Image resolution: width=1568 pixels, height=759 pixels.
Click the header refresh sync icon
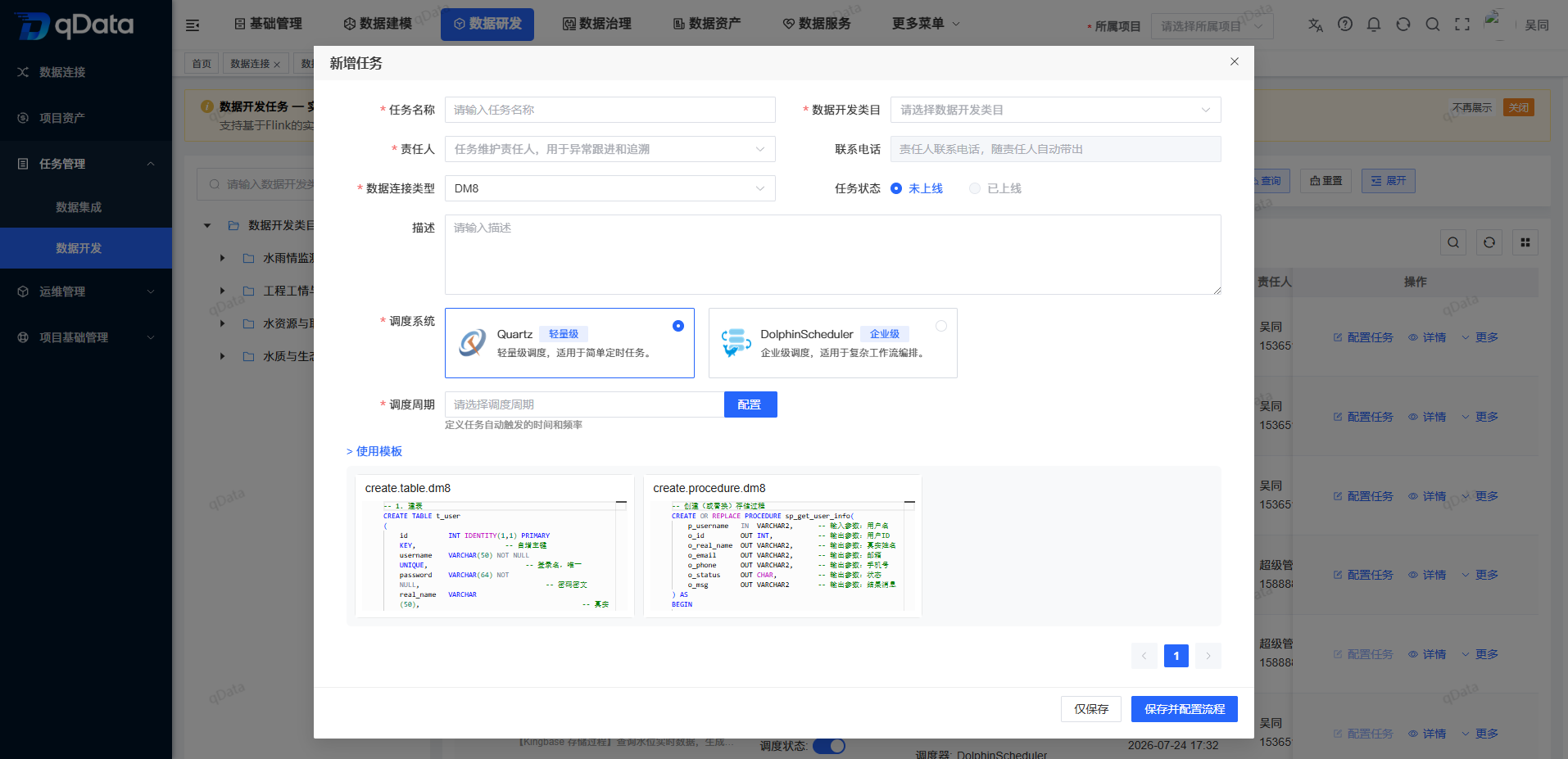(x=1403, y=25)
